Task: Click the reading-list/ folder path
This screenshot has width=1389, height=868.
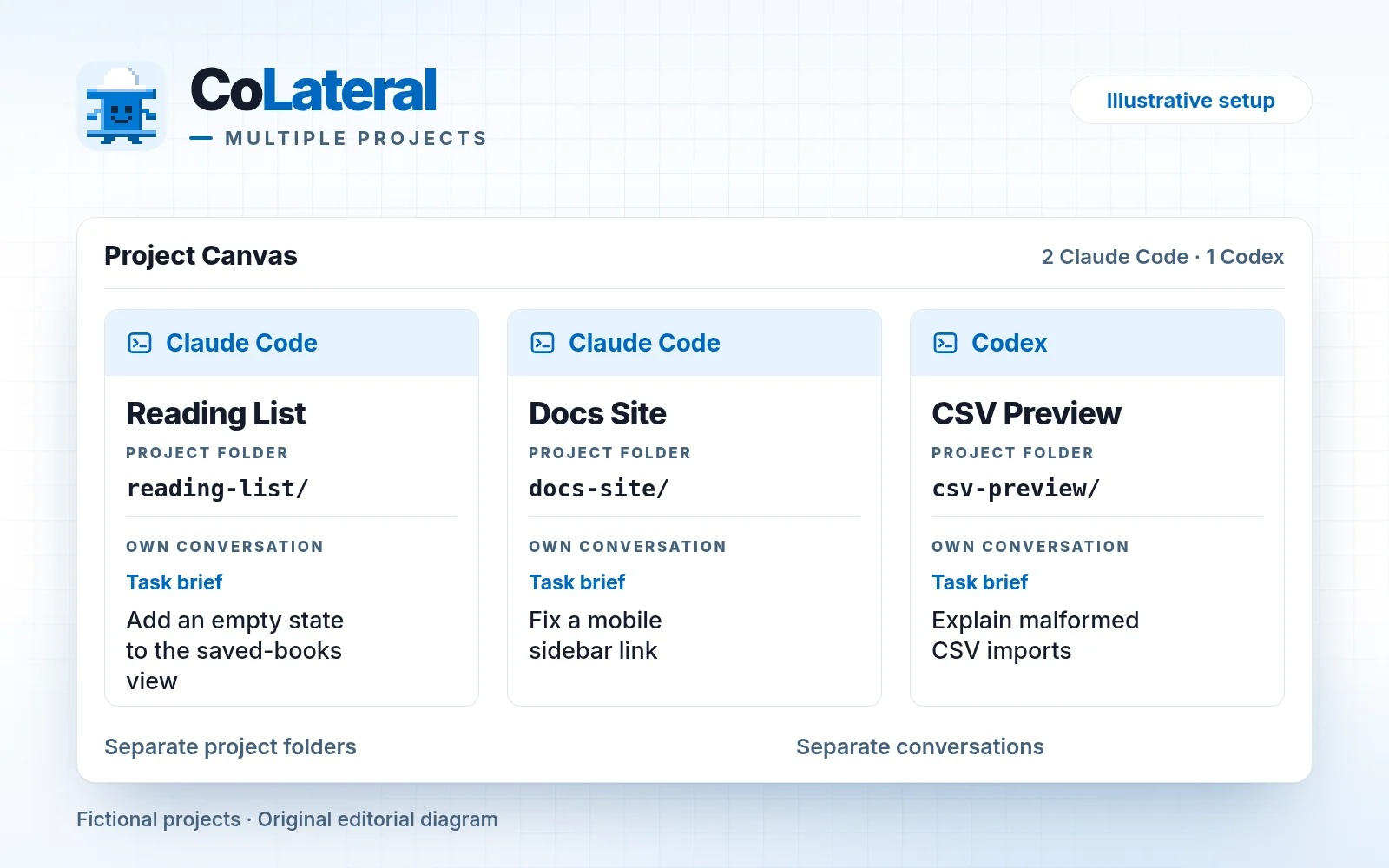Action: click(218, 489)
